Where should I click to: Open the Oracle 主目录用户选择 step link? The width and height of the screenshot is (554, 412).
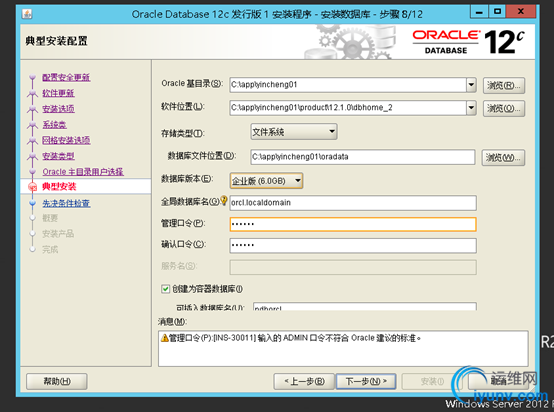tap(83, 172)
